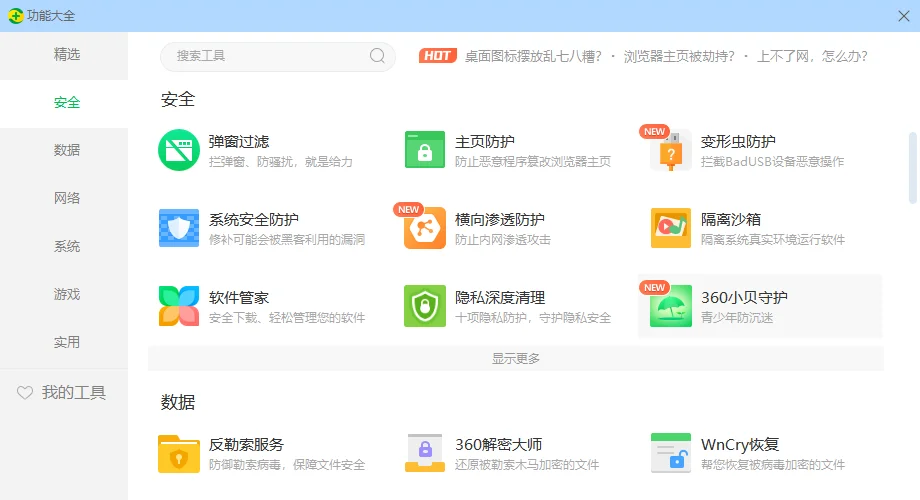The image size is (920, 500).
Task: Switch to the 网络 sidebar tab
Action: point(64,199)
